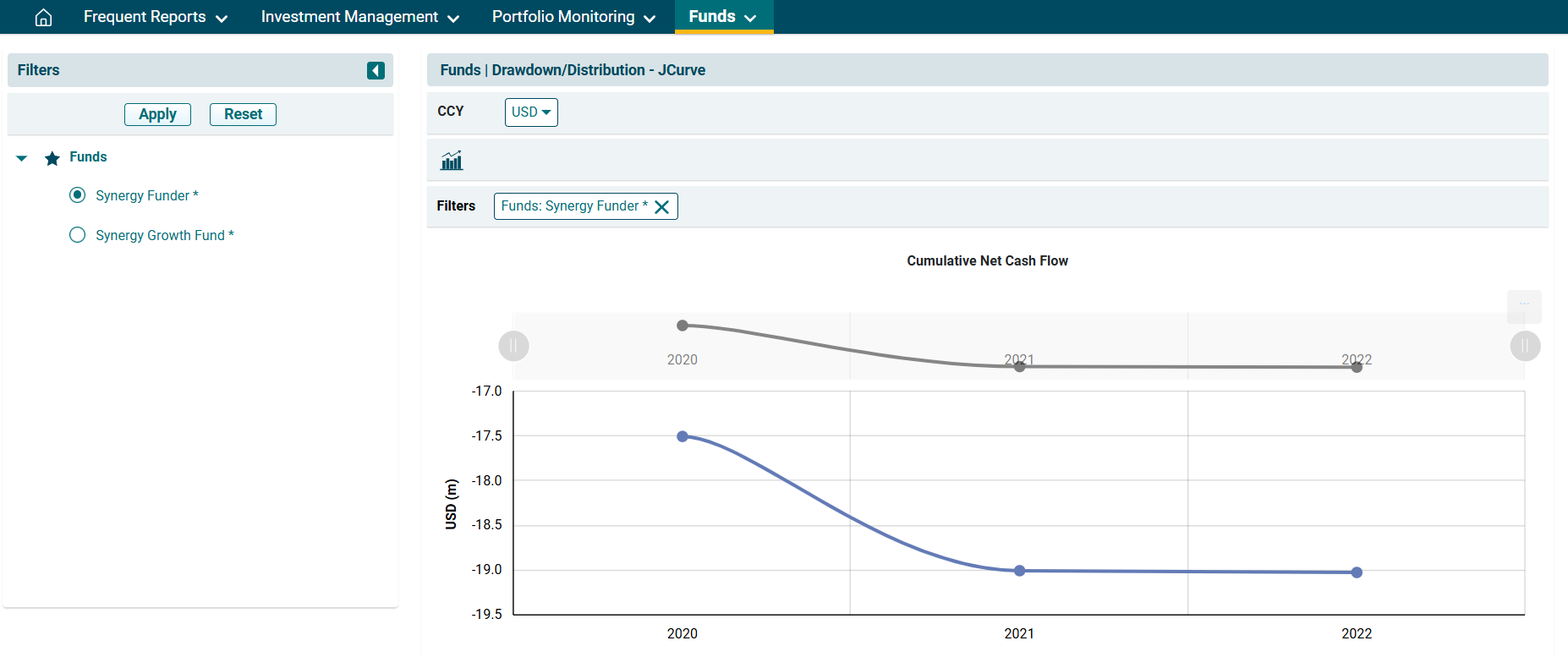Remove the Synergy Funder filter chip

pyautogui.click(x=662, y=207)
